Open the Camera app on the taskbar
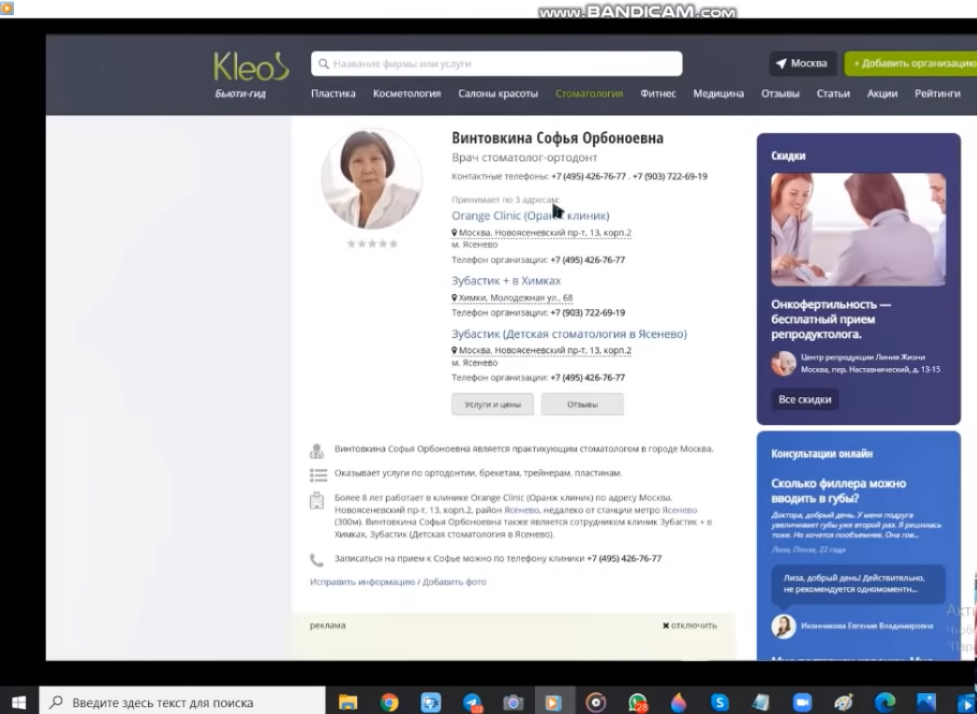977x714 pixels. click(513, 703)
